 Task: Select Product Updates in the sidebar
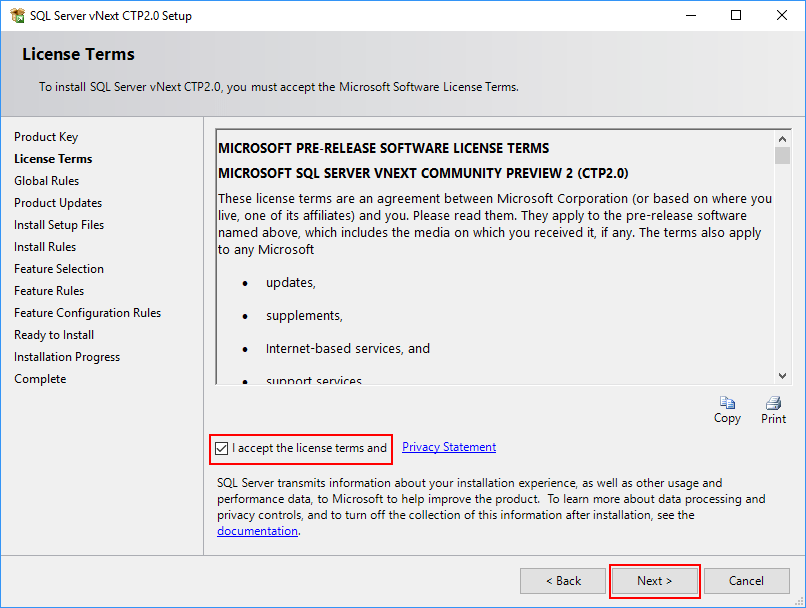[x=58, y=202]
